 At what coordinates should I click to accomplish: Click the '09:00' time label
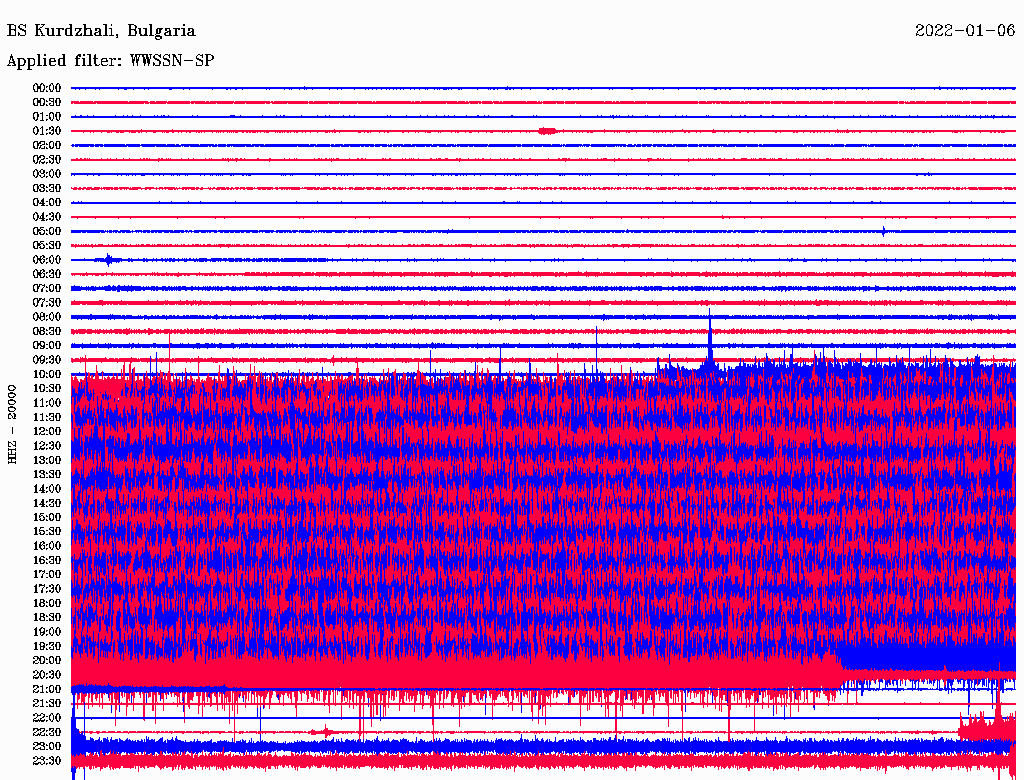click(47, 345)
